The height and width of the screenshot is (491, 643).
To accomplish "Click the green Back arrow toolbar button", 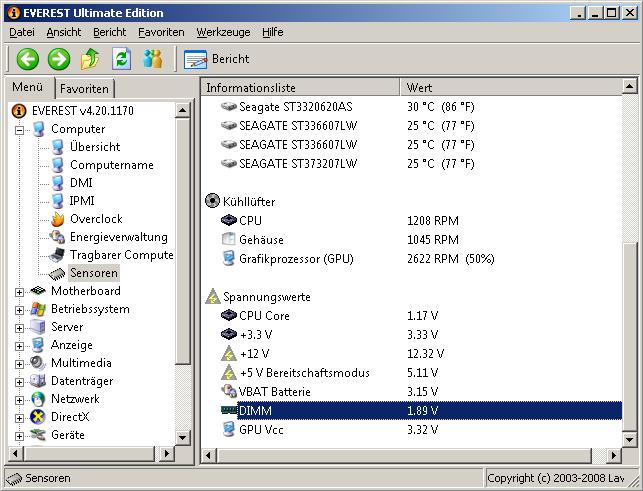I will point(27,59).
